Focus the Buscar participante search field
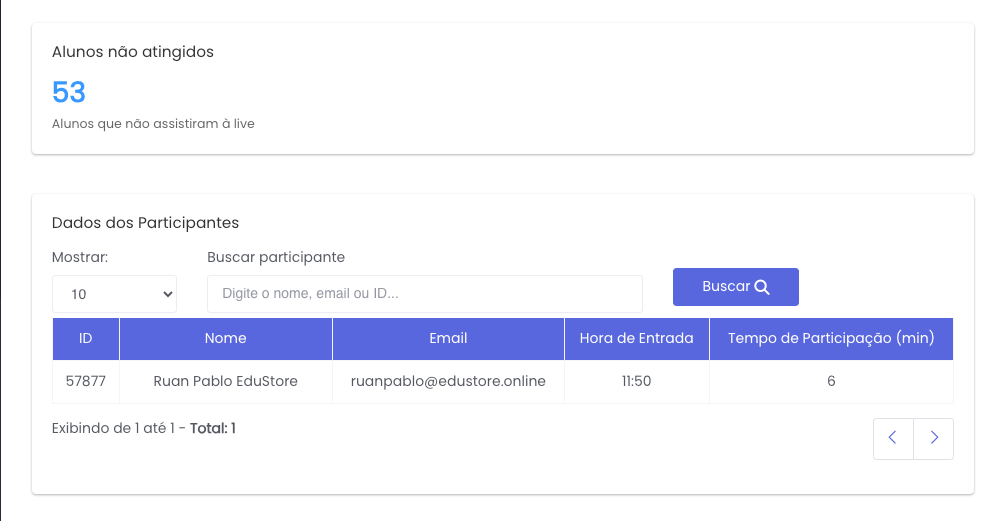1004x521 pixels. [424, 294]
